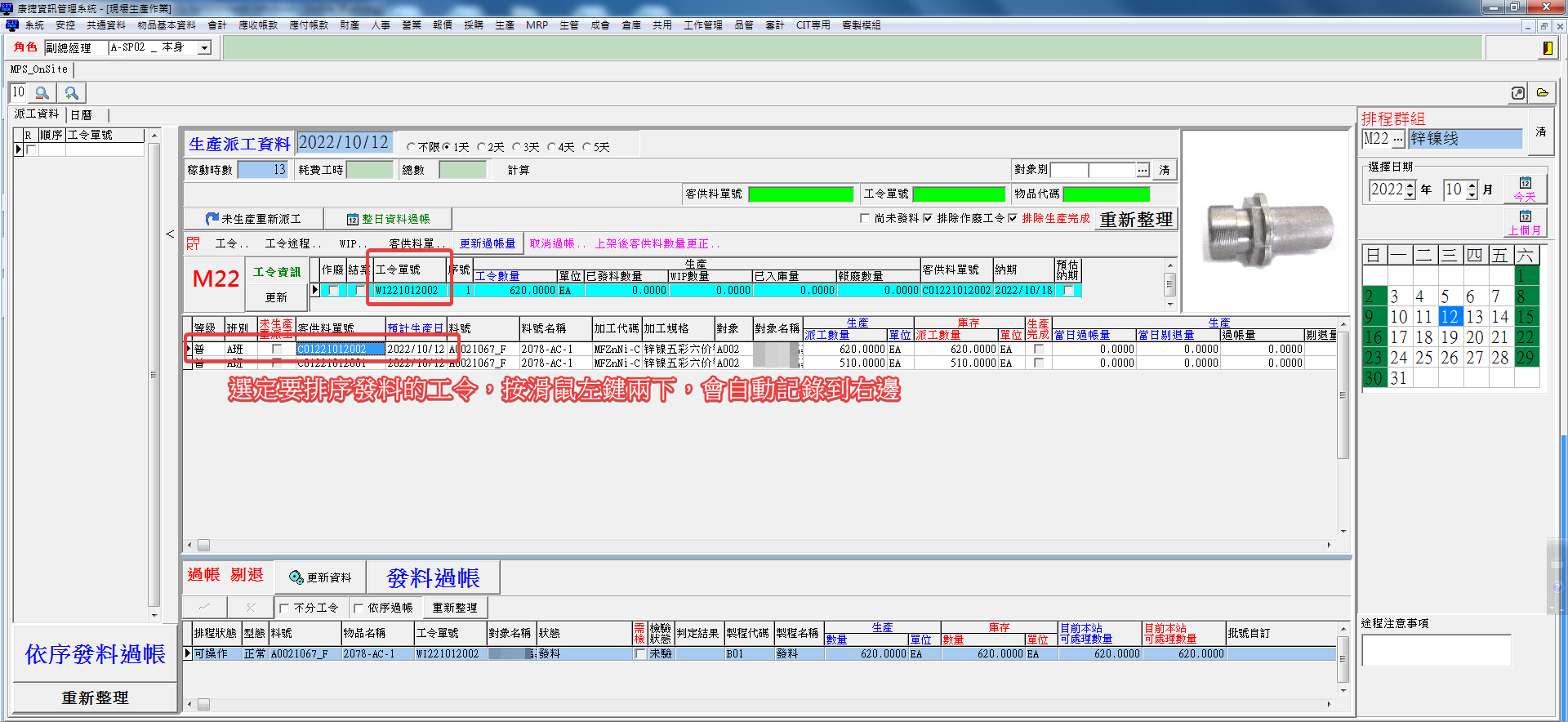
Task: Open the M22 schedule group lookup button
Action: click(x=1398, y=139)
